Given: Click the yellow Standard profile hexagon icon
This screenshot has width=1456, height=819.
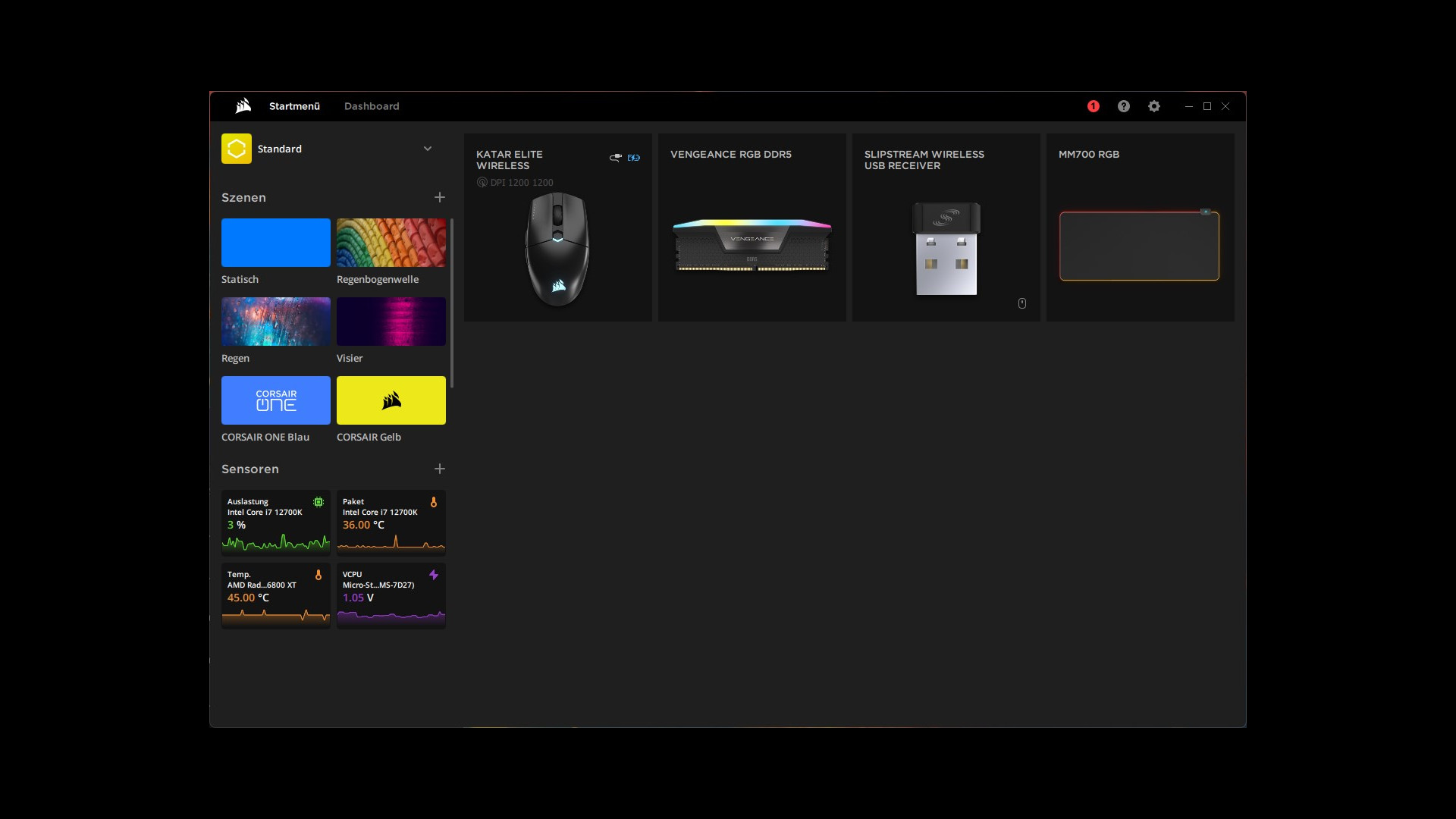Looking at the screenshot, I should pos(236,149).
